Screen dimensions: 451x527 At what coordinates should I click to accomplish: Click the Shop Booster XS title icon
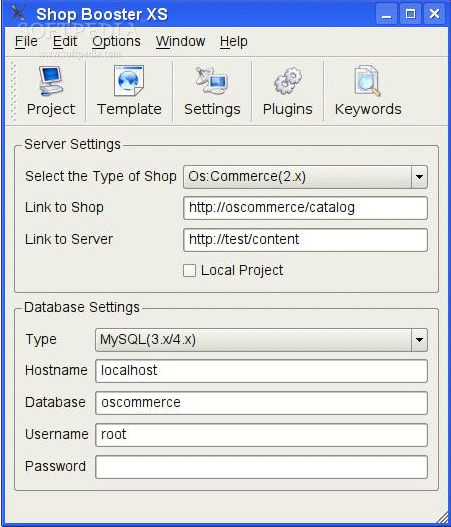point(18,13)
